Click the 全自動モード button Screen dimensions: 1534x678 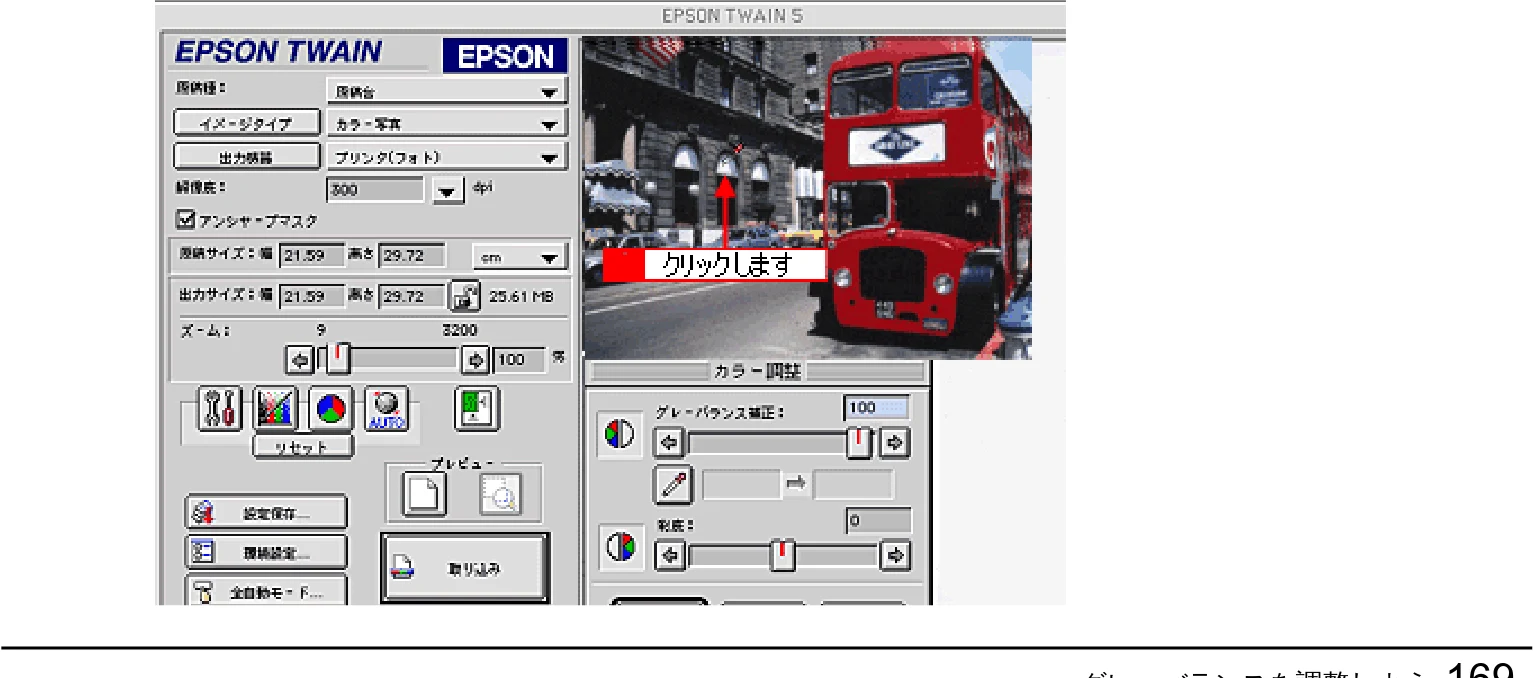click(x=266, y=590)
